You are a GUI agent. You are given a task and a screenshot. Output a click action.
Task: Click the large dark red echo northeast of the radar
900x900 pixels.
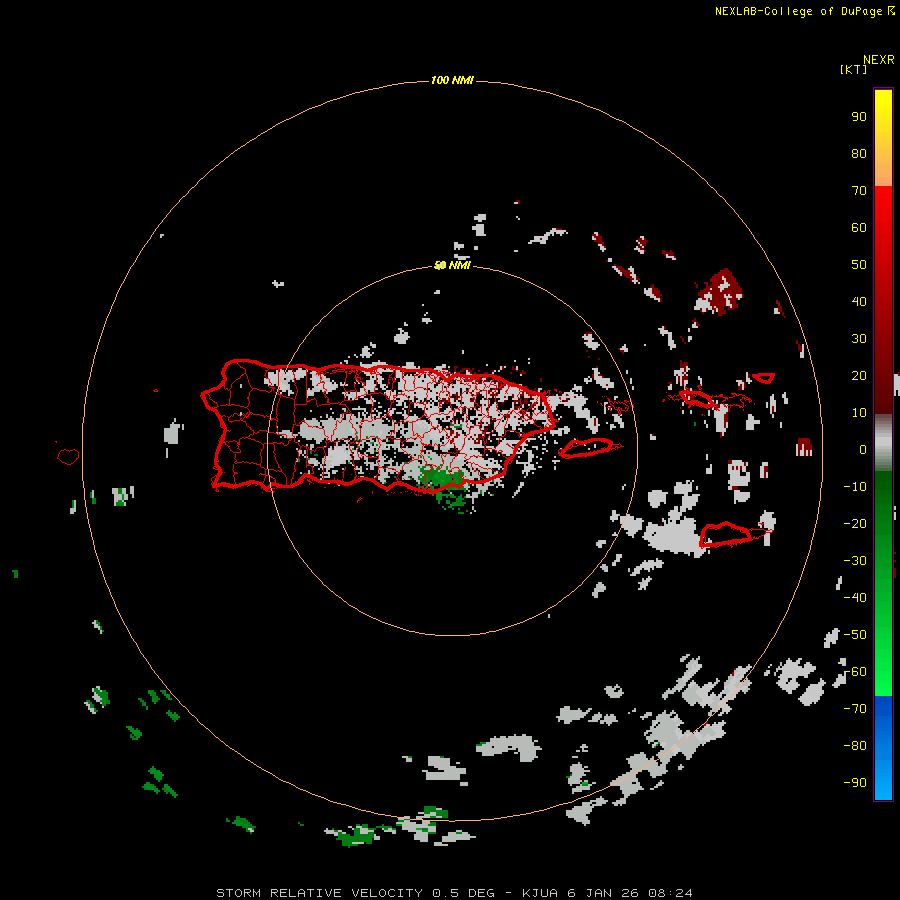719,292
